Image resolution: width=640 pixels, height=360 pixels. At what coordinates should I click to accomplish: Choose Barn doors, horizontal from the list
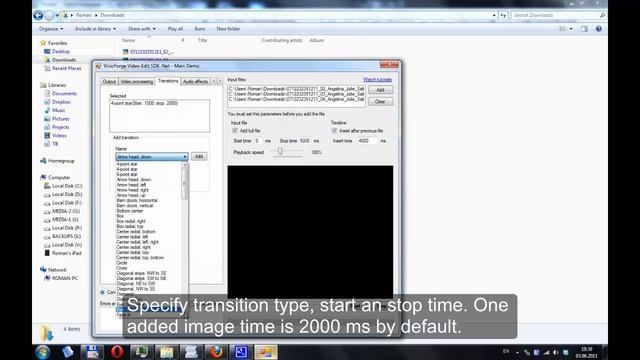(x=137, y=200)
